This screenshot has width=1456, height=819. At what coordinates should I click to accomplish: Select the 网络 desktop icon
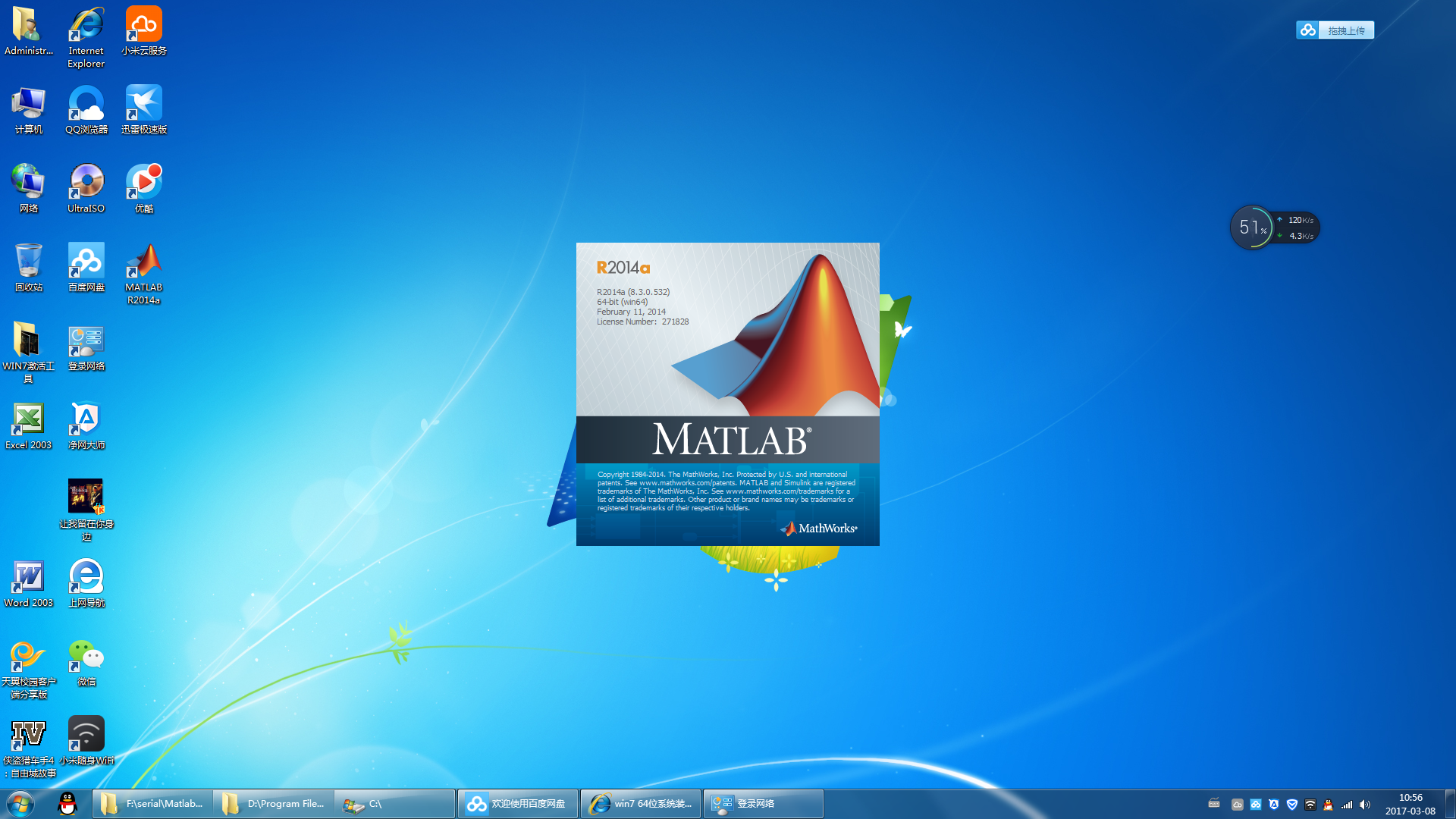[x=29, y=189]
